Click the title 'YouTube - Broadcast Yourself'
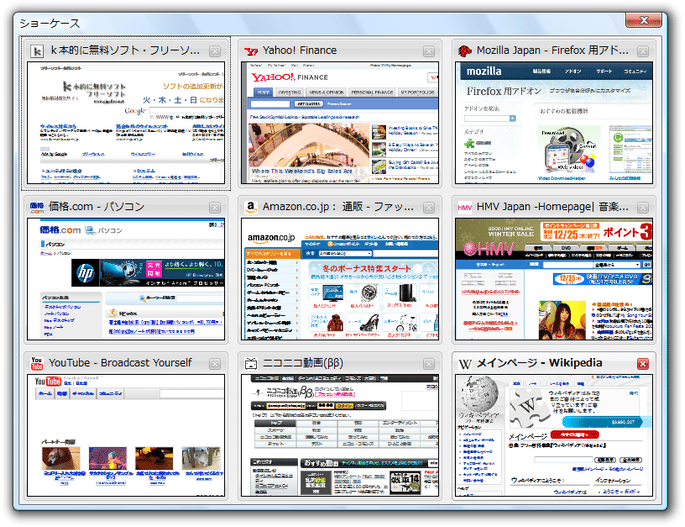 (x=120, y=363)
